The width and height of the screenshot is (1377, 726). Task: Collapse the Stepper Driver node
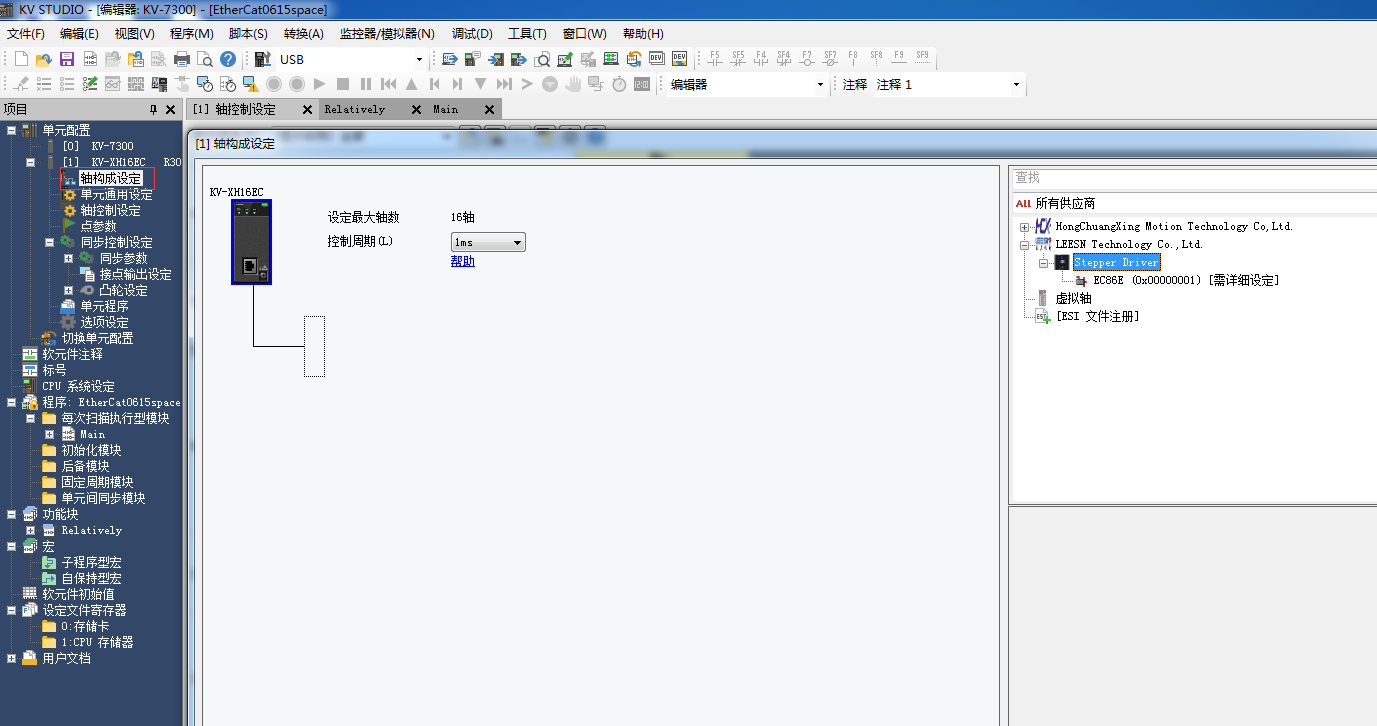[1042, 263]
